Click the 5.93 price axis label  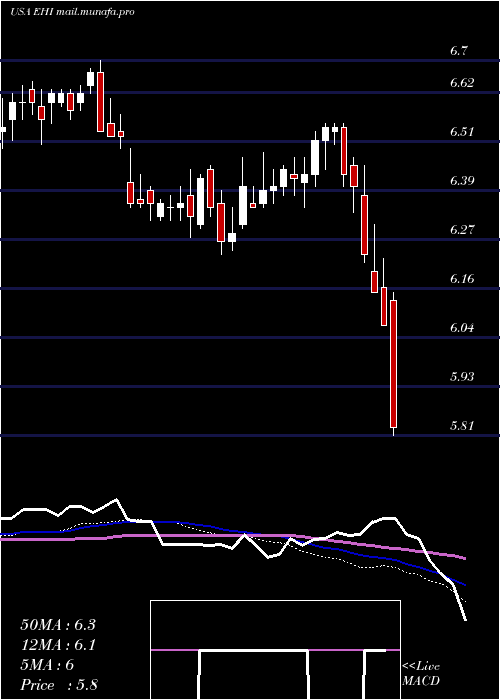coord(462,377)
